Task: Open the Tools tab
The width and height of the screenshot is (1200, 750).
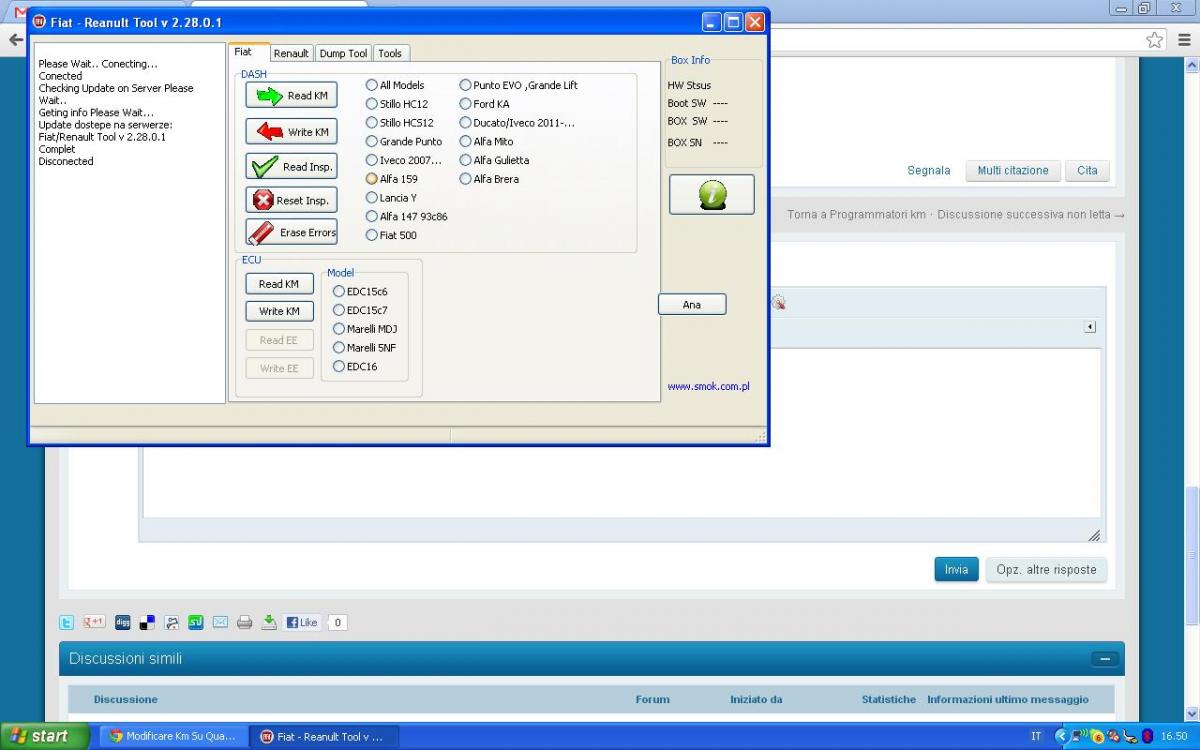Action: tap(390, 53)
